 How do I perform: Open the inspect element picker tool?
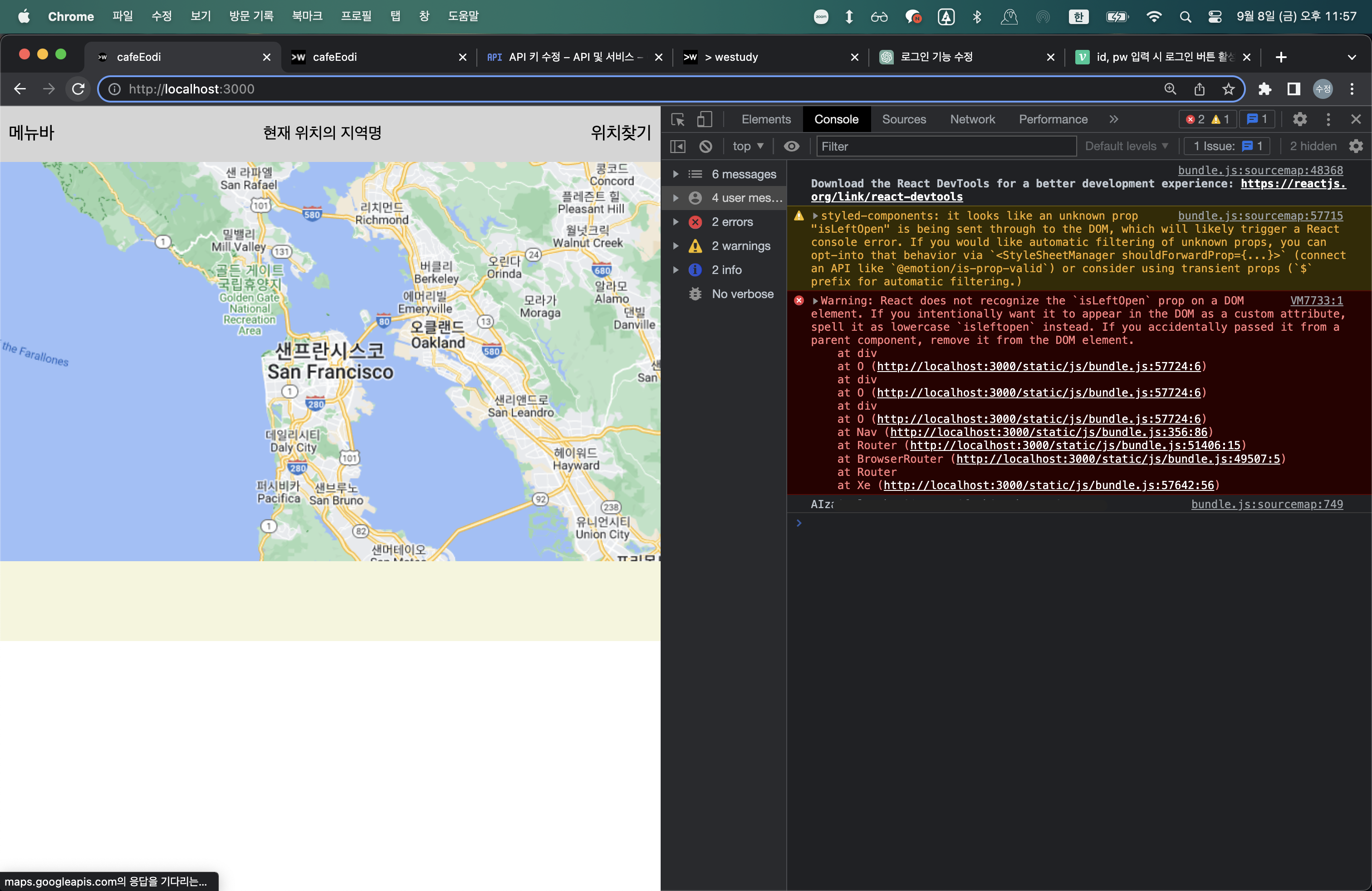coord(678,119)
